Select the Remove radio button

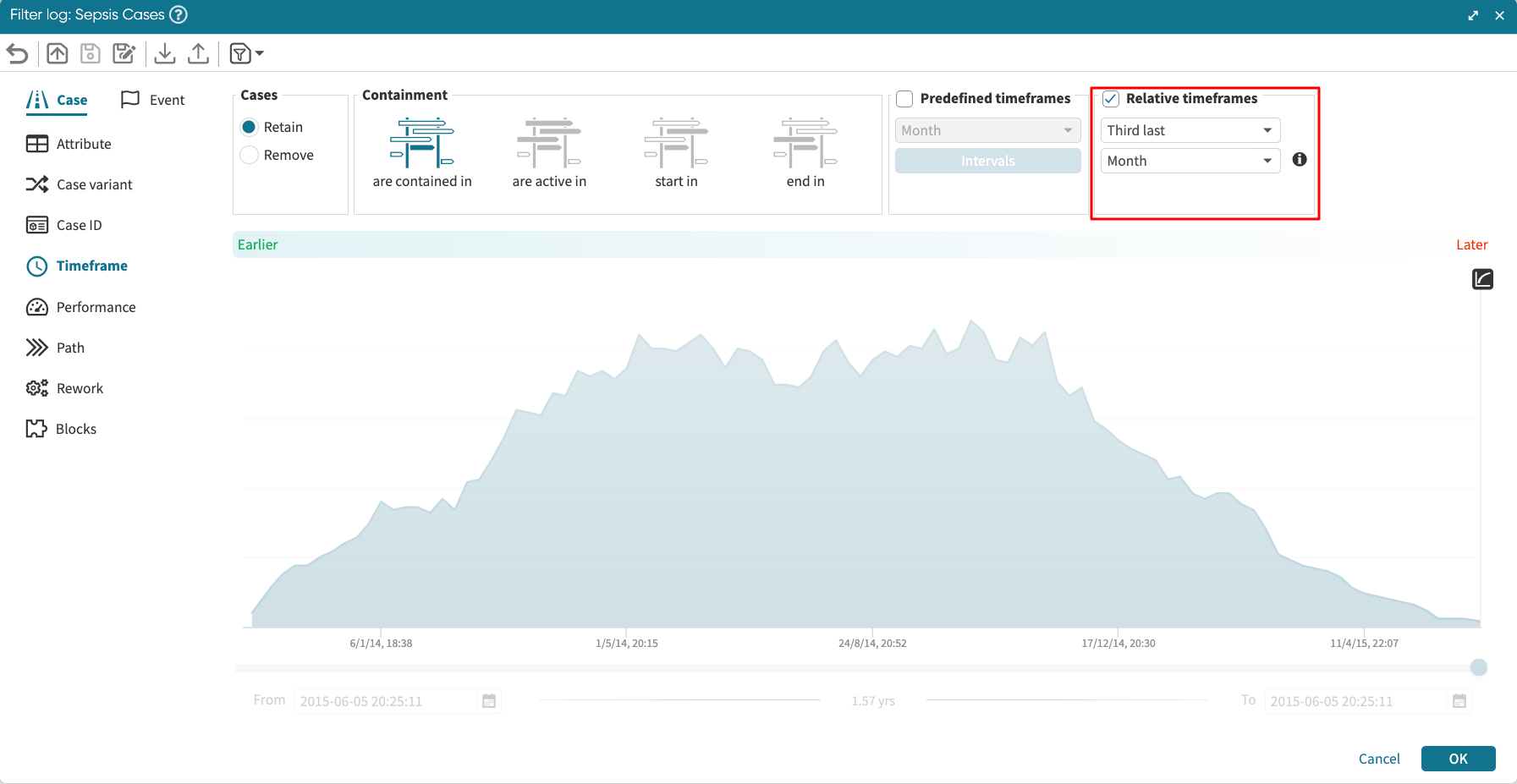tap(250, 155)
